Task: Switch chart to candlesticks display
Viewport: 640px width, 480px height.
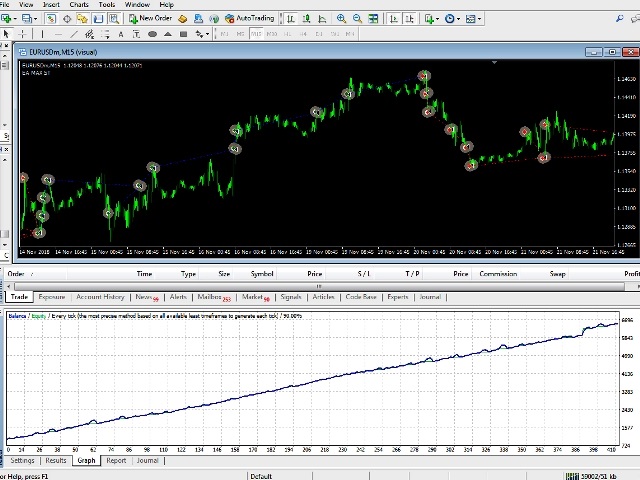Action: 307,18
